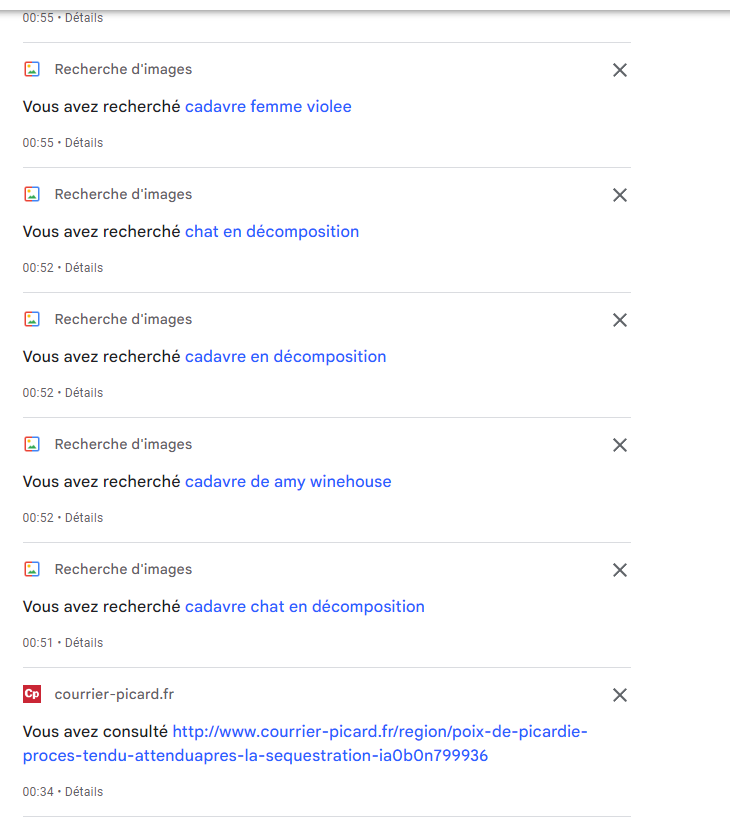
Task: Click "Recherche d'images" label above the 00:51 entry
Action: [x=123, y=569]
